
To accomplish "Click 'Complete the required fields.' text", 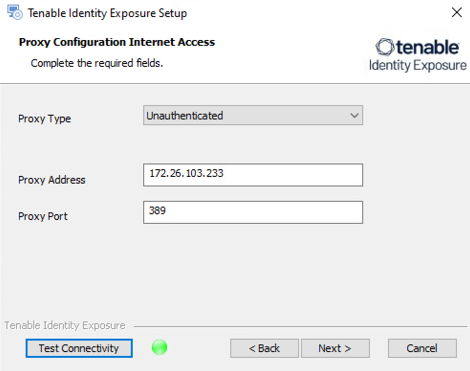I will point(97,63).
